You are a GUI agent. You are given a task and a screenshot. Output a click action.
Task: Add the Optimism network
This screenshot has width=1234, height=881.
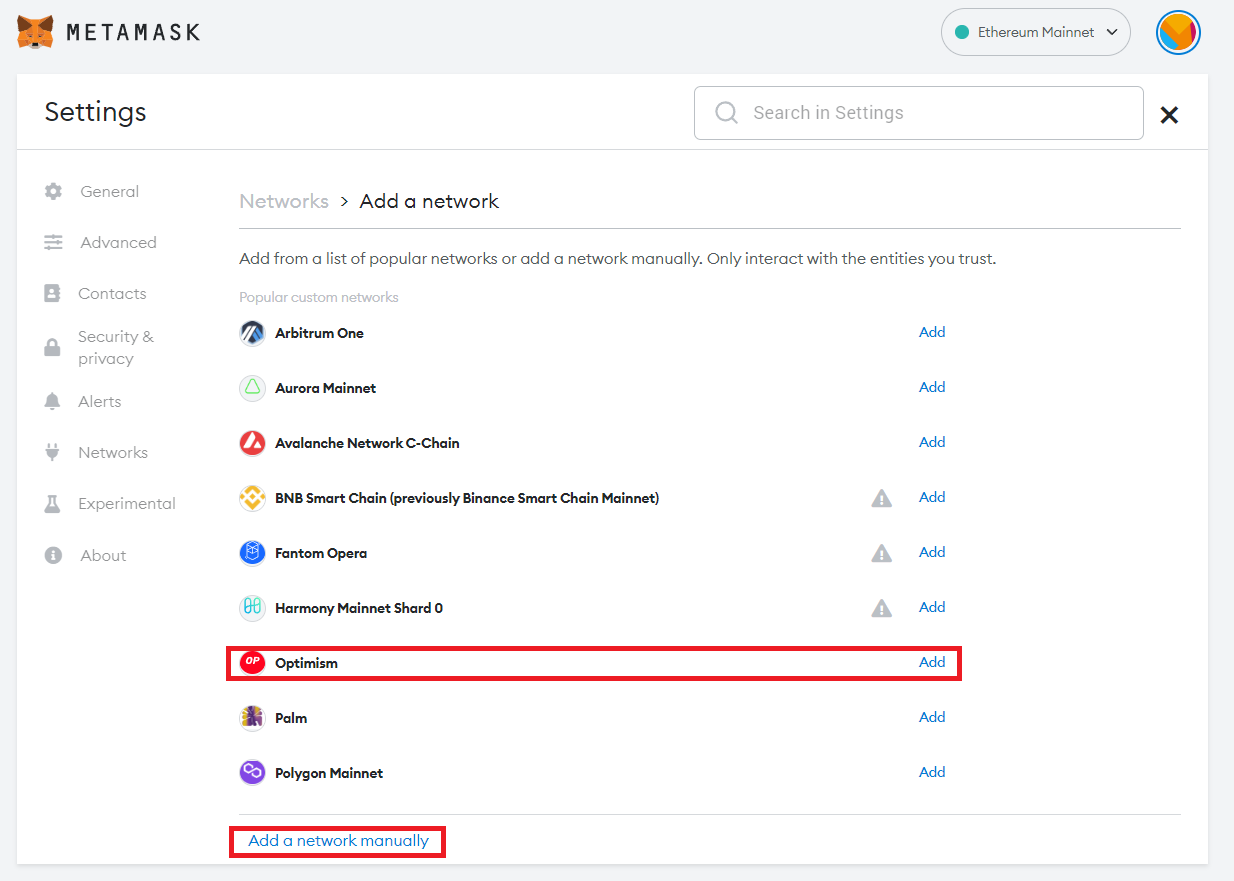coord(932,662)
